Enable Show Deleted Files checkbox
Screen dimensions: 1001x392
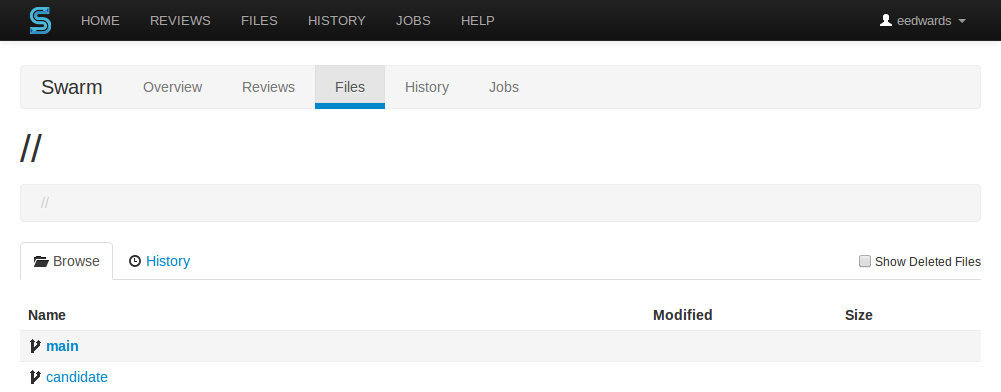pos(865,261)
